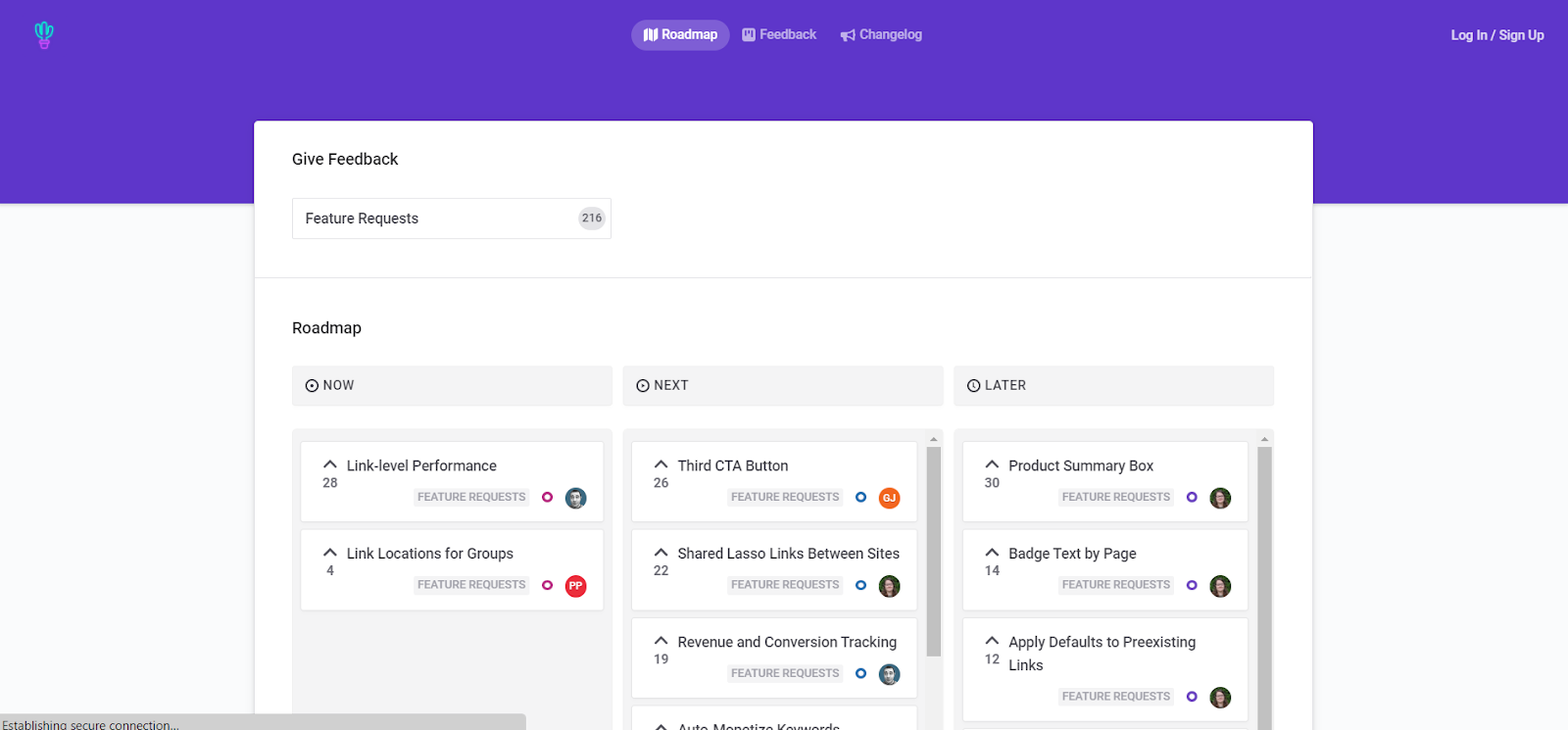Click status circle on Badge Text card
1568x730 pixels.
(1192, 586)
